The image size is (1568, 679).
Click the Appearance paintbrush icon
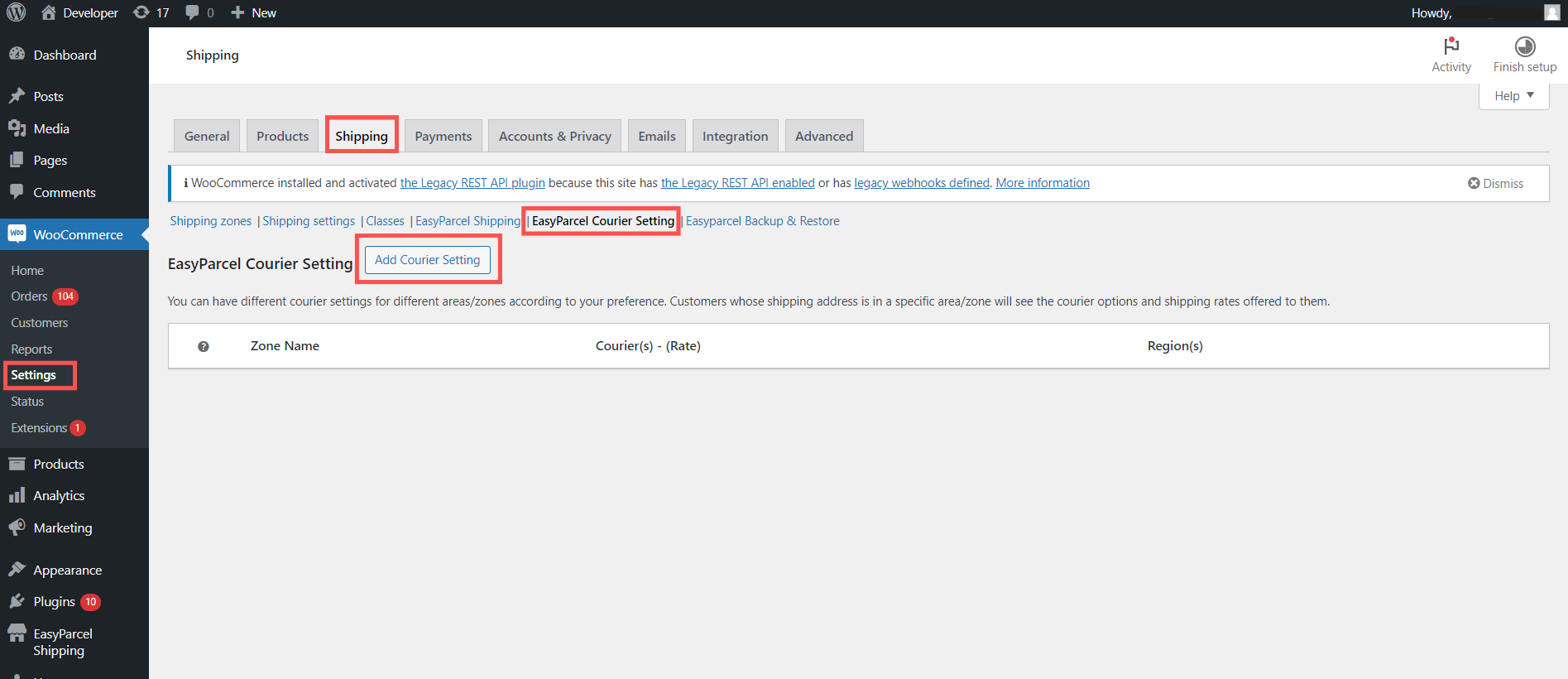[x=17, y=569]
